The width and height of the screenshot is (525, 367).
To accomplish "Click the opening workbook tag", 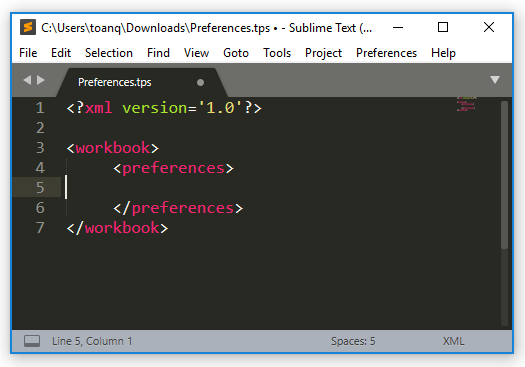I will tap(112, 148).
